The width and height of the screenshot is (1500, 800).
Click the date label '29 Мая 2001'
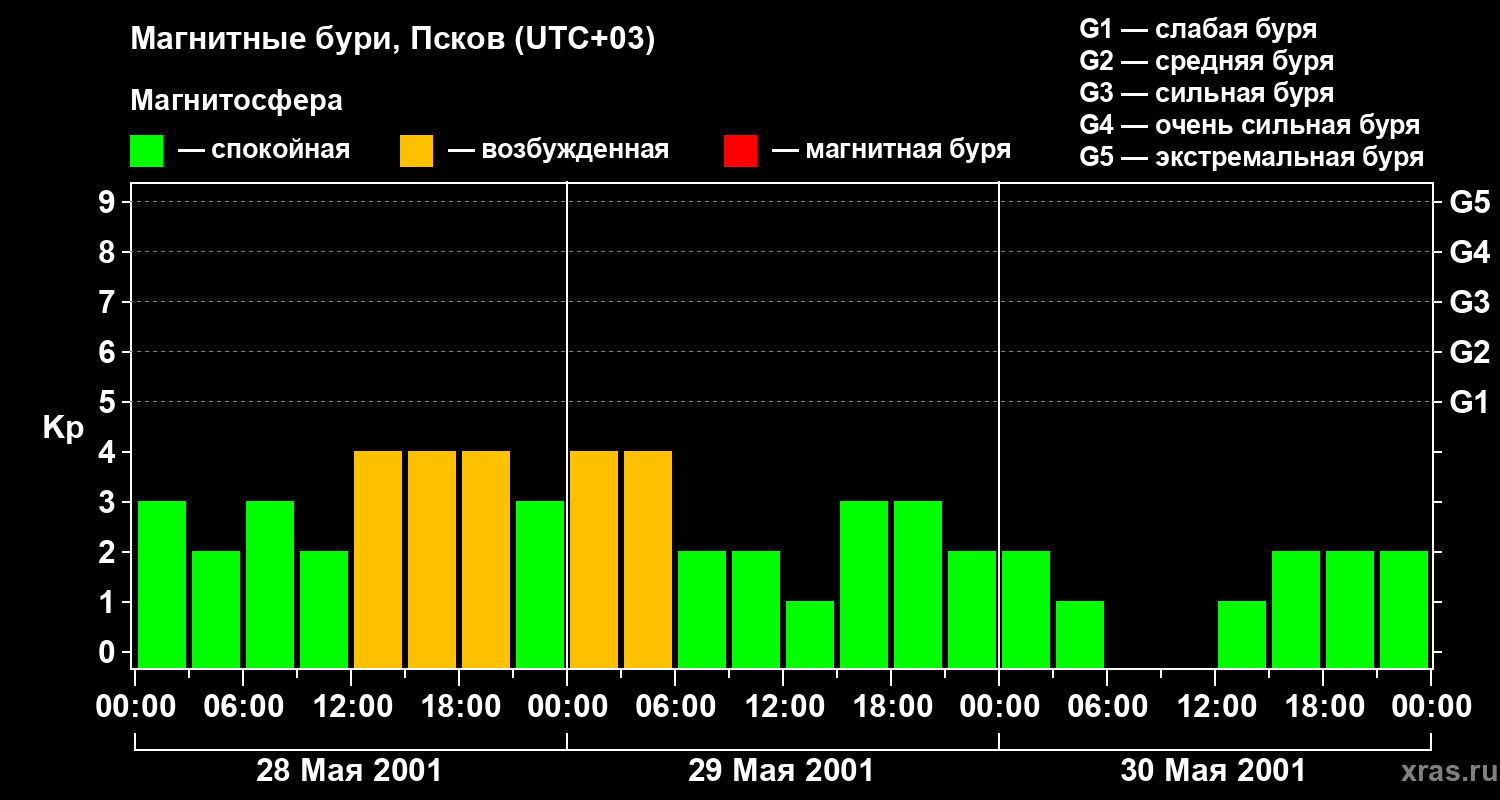pos(781,770)
